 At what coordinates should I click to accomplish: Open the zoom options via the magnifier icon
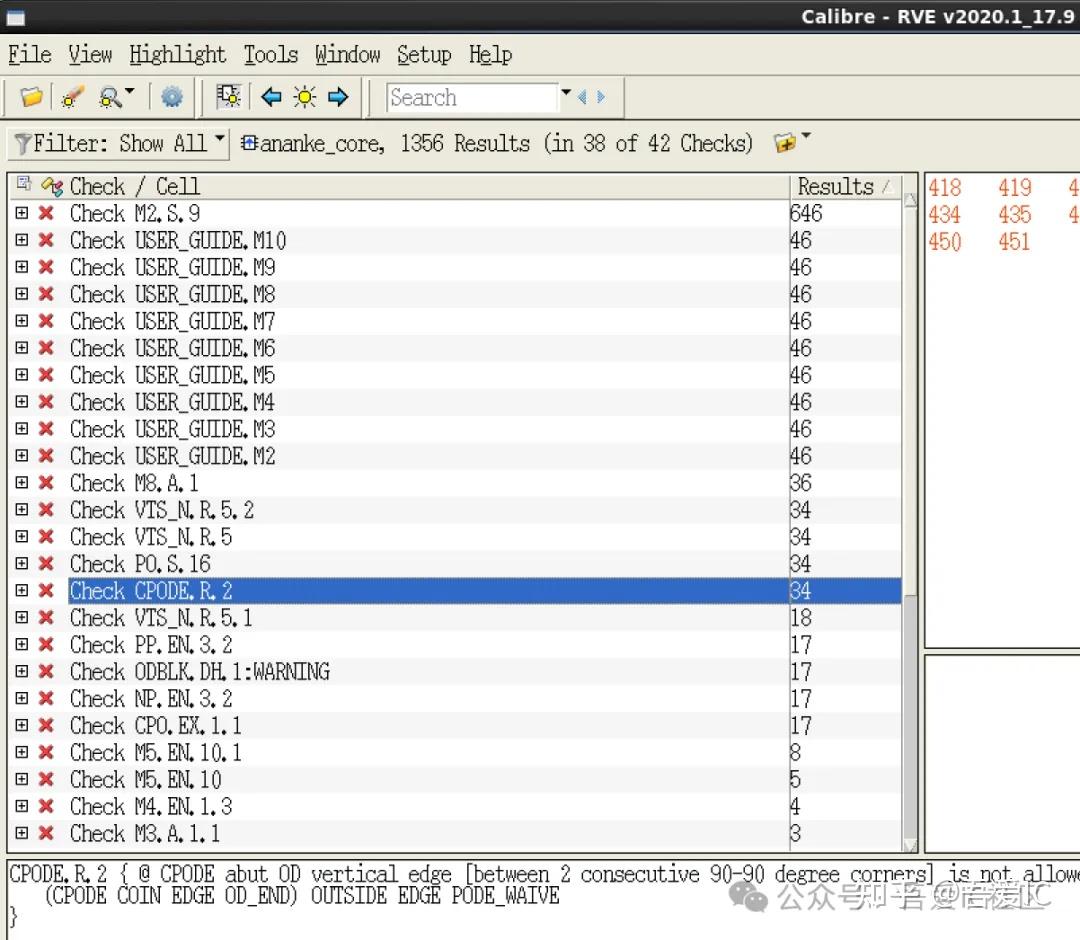pos(108,96)
